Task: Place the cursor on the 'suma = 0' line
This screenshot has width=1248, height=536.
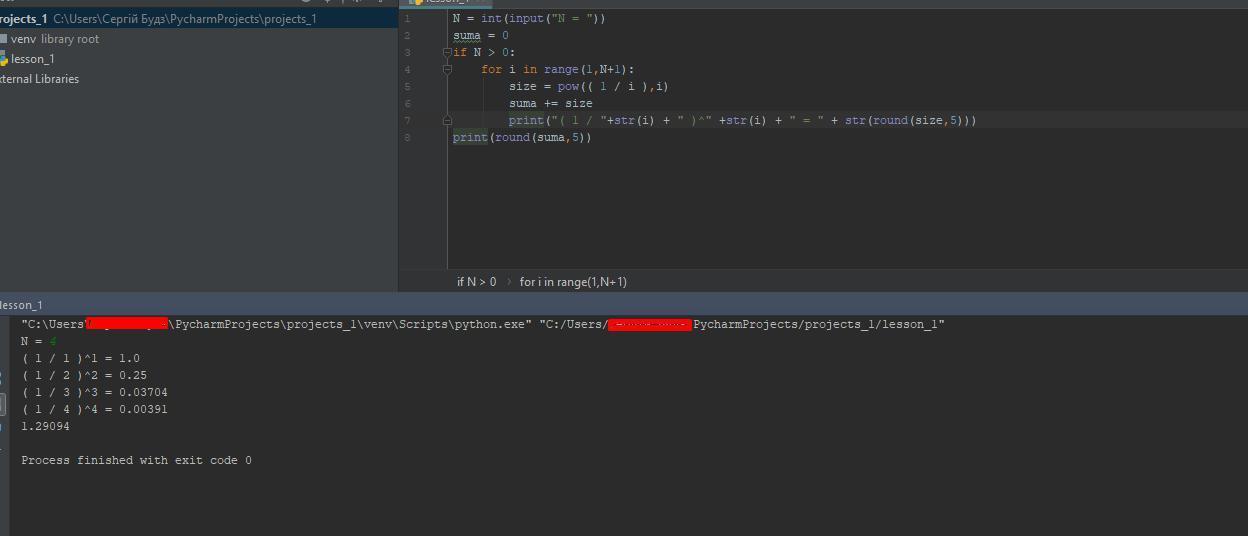Action: click(481, 35)
